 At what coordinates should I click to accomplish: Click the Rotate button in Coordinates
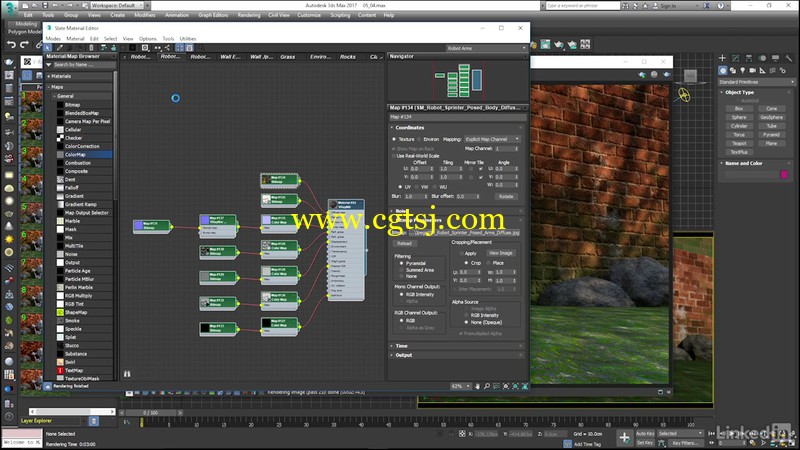(x=506, y=196)
